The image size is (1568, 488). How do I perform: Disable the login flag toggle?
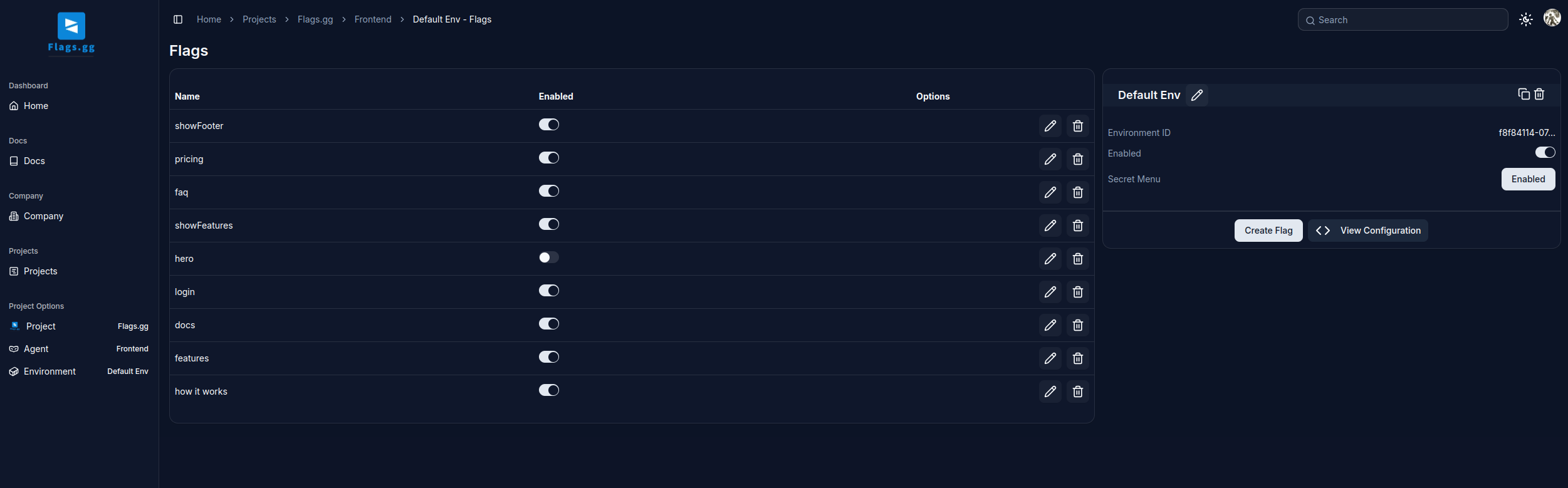[x=549, y=291]
